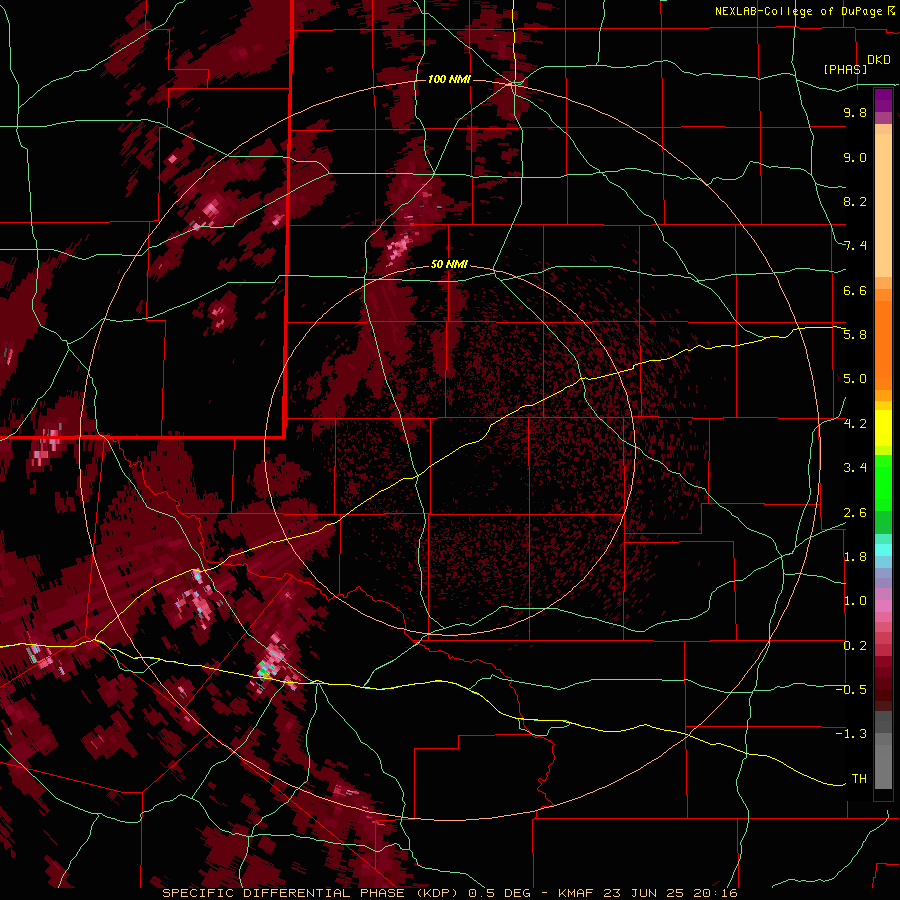The image size is (900, 900).
Task: Click the 8.2 color scale value
Action: point(855,201)
